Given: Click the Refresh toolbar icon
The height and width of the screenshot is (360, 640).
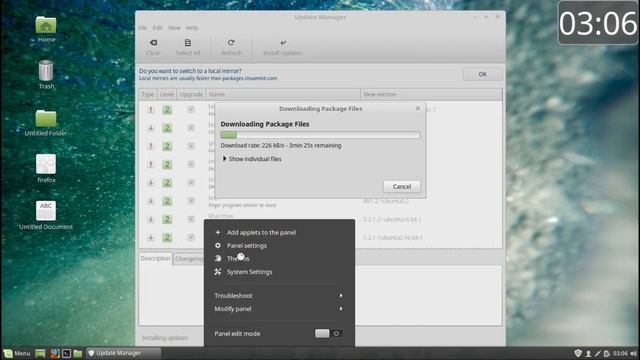Looking at the screenshot, I should 231,43.
